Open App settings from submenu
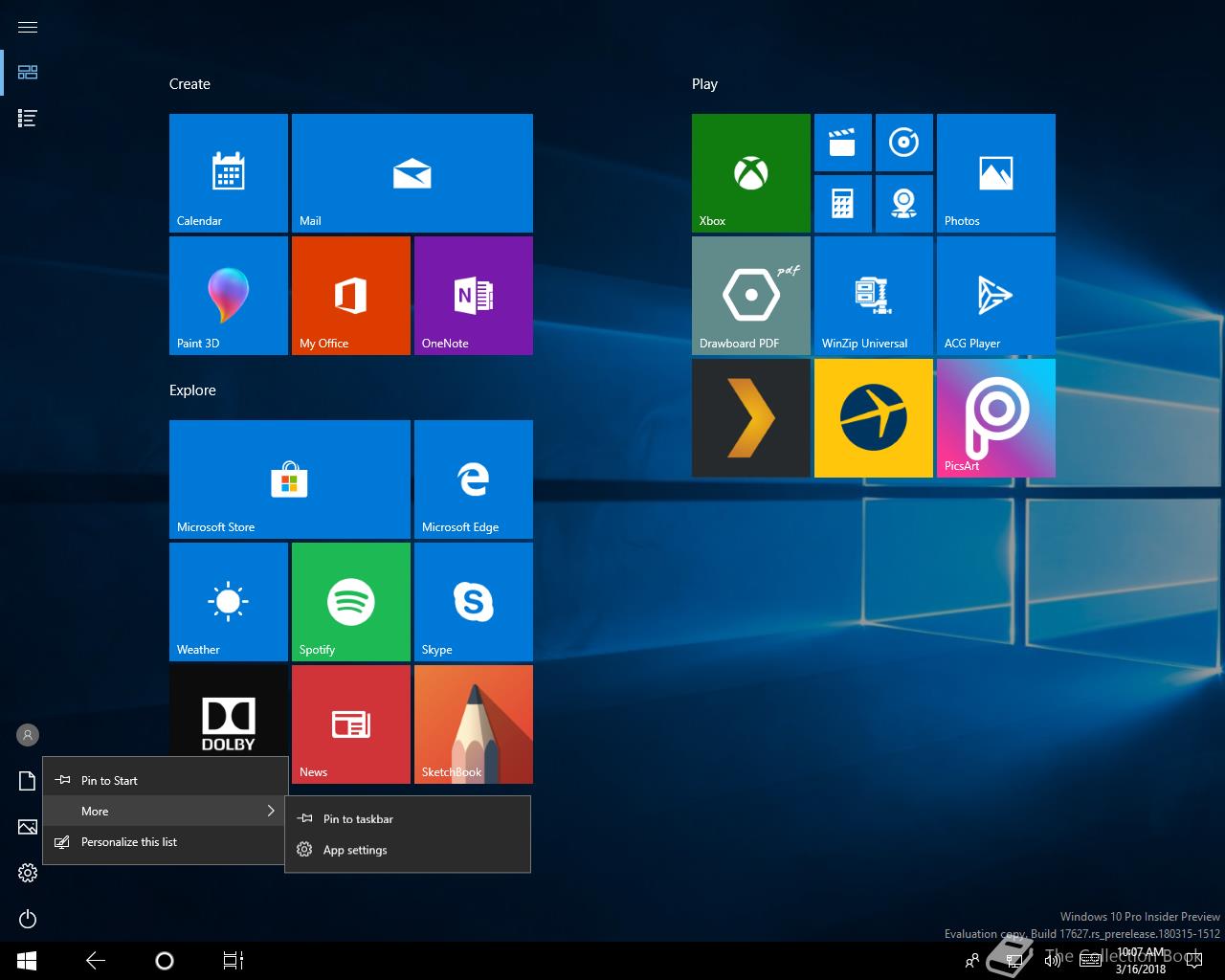The height and width of the screenshot is (980, 1225). tap(408, 849)
